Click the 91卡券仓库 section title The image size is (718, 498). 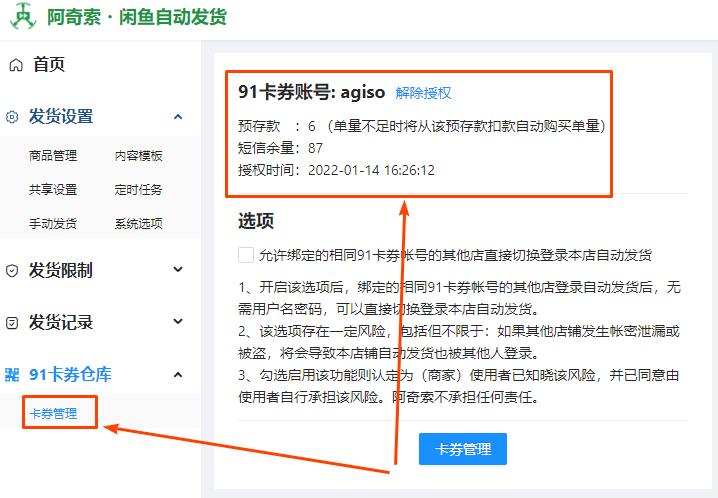[x=71, y=374]
